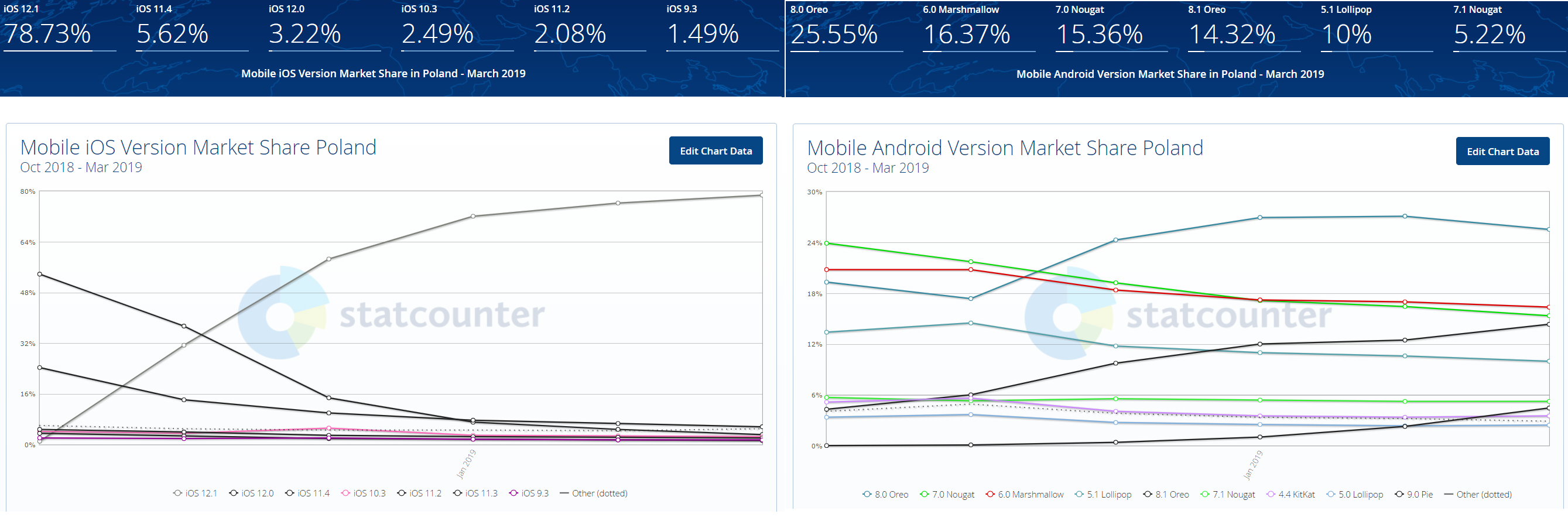Click the Mobile Android Version Market Share Poland title
Image resolution: width=1568 pixels, height=521 pixels.
pyautogui.click(x=1005, y=148)
